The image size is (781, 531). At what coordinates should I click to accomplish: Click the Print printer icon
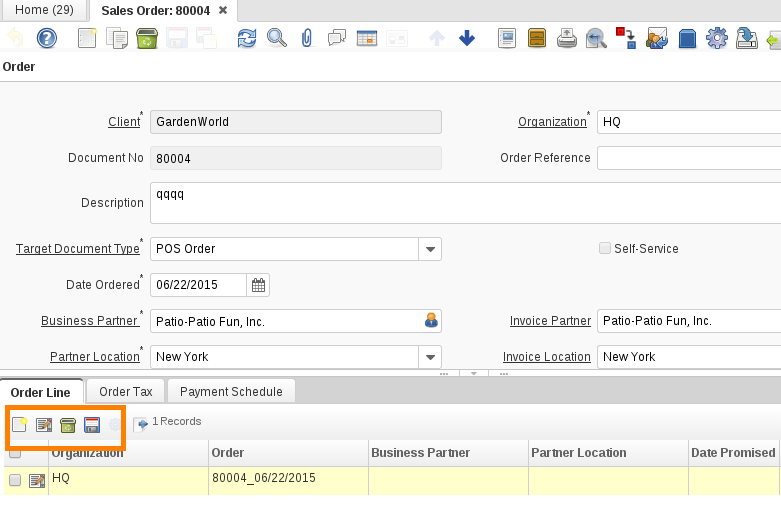[x=566, y=38]
